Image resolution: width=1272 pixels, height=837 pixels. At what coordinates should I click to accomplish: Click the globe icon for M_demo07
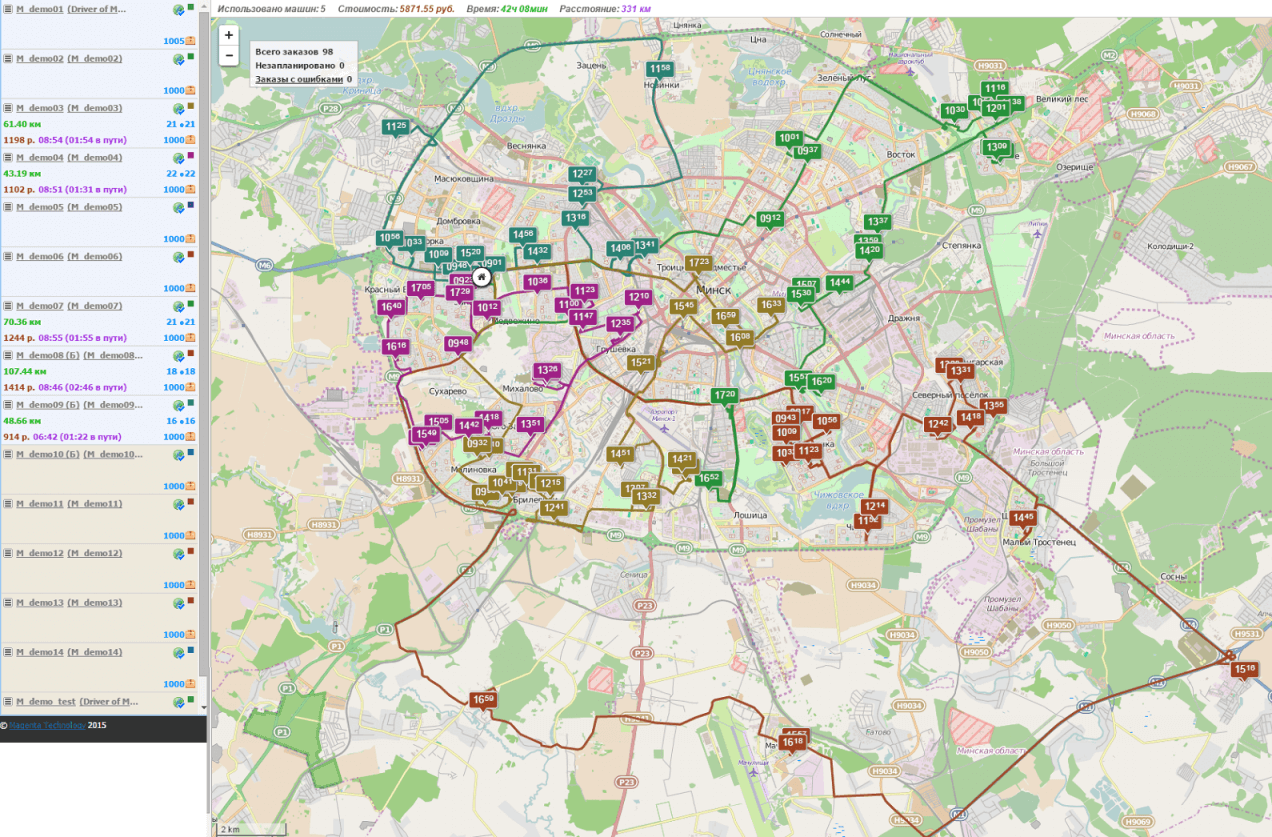click(x=178, y=306)
